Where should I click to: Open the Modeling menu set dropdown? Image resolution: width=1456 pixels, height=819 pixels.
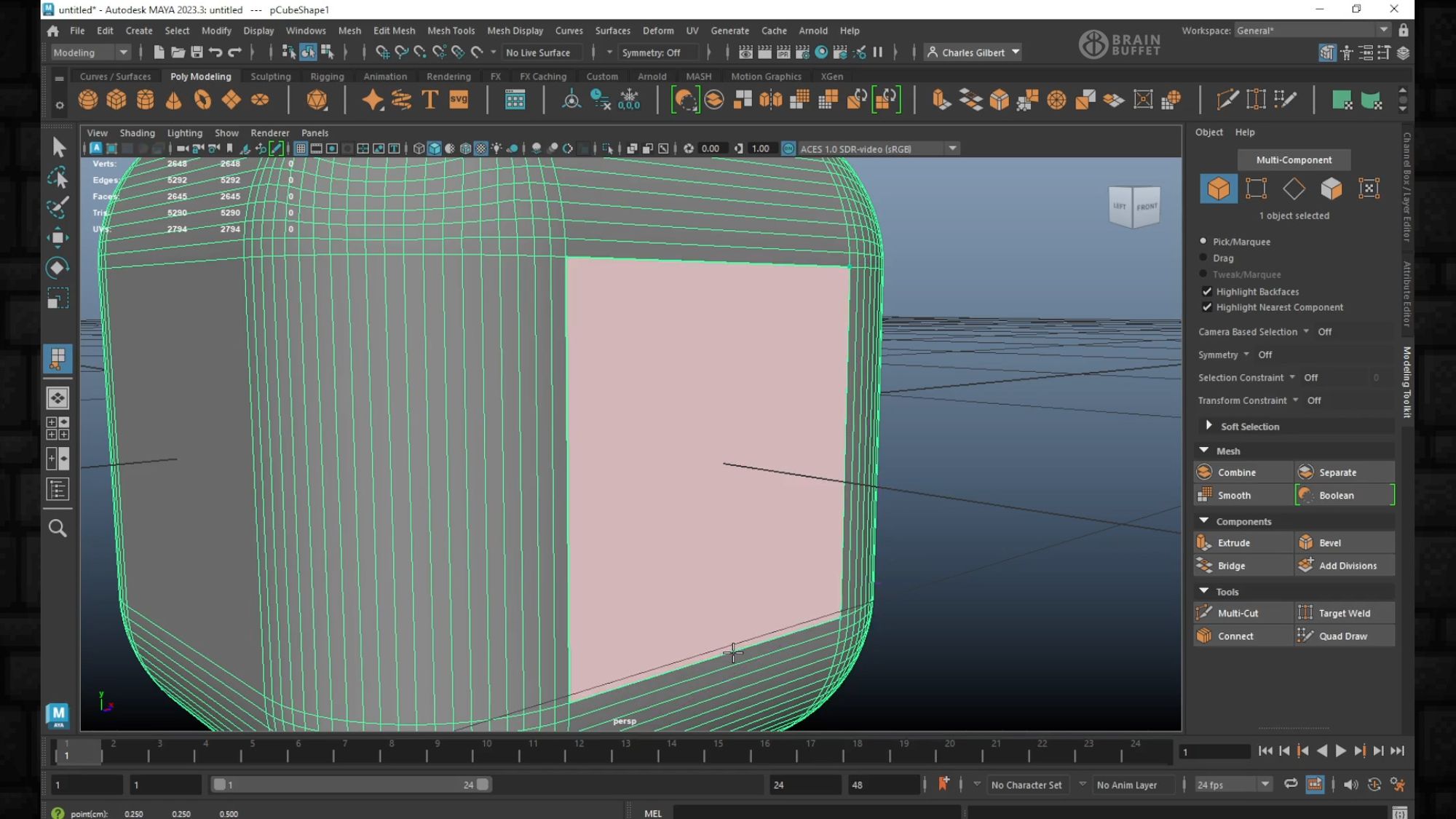(x=91, y=52)
